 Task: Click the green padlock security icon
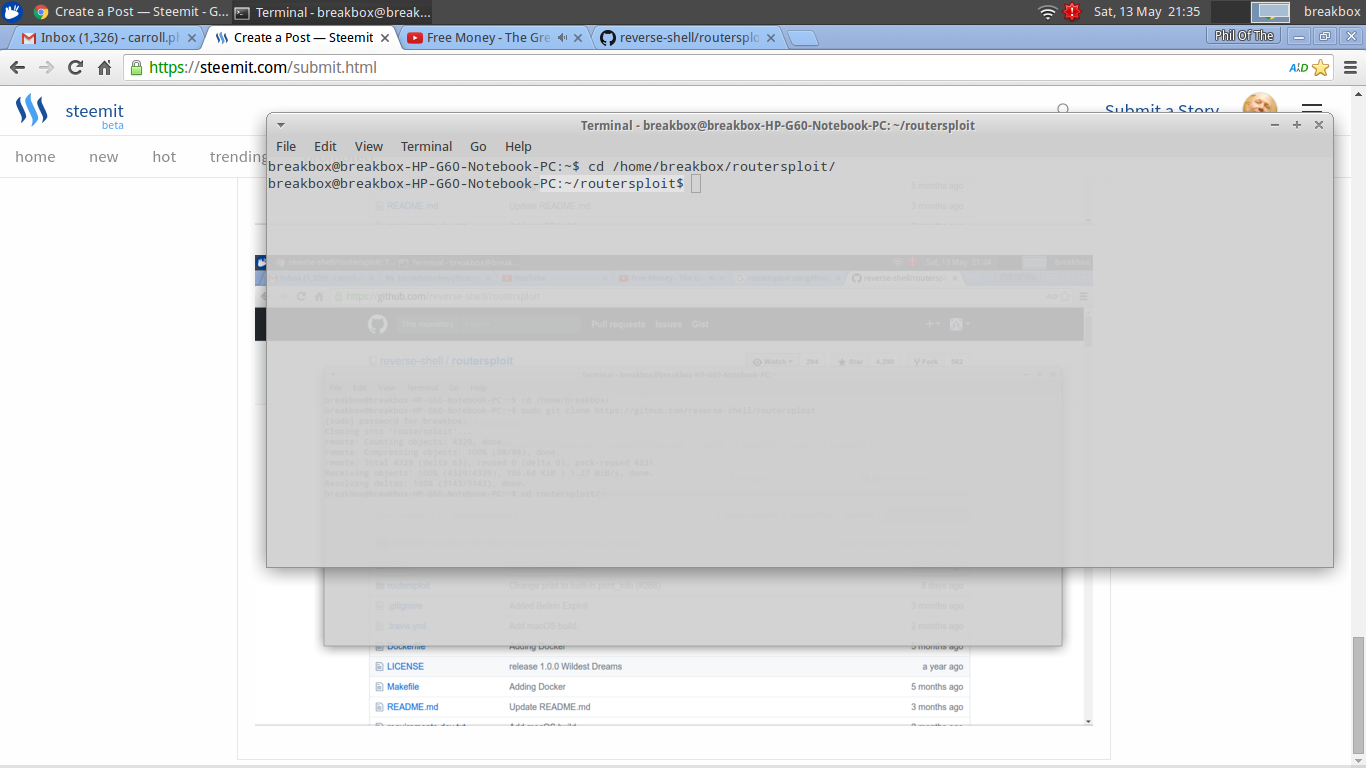coord(137,68)
